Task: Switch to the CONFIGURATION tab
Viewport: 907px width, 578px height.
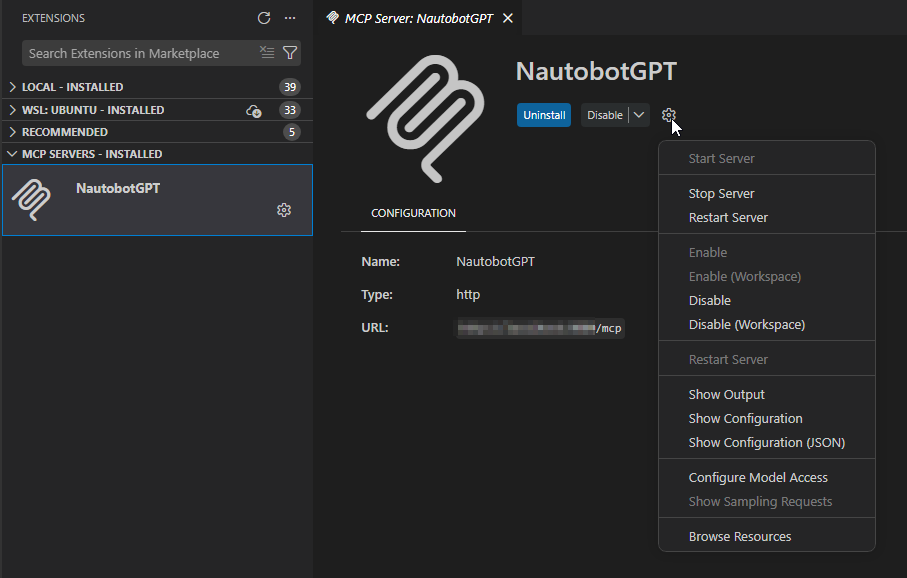Action: coord(413,213)
